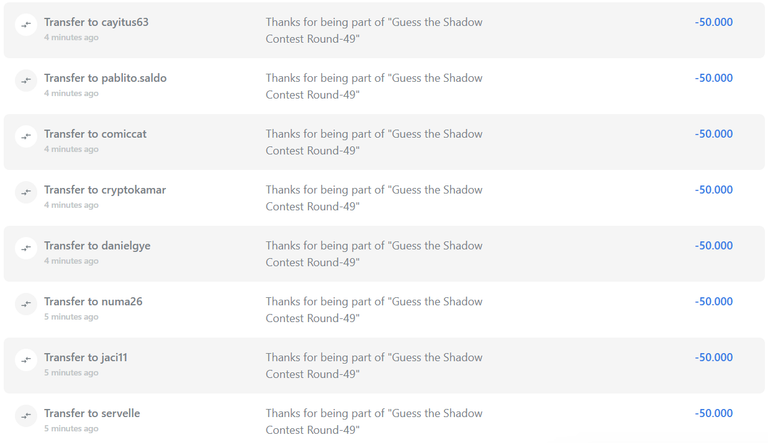Screen dimensions: 768x443
Task: Open the 'Transfer to pablito.saldo' entry
Action: click(x=105, y=78)
